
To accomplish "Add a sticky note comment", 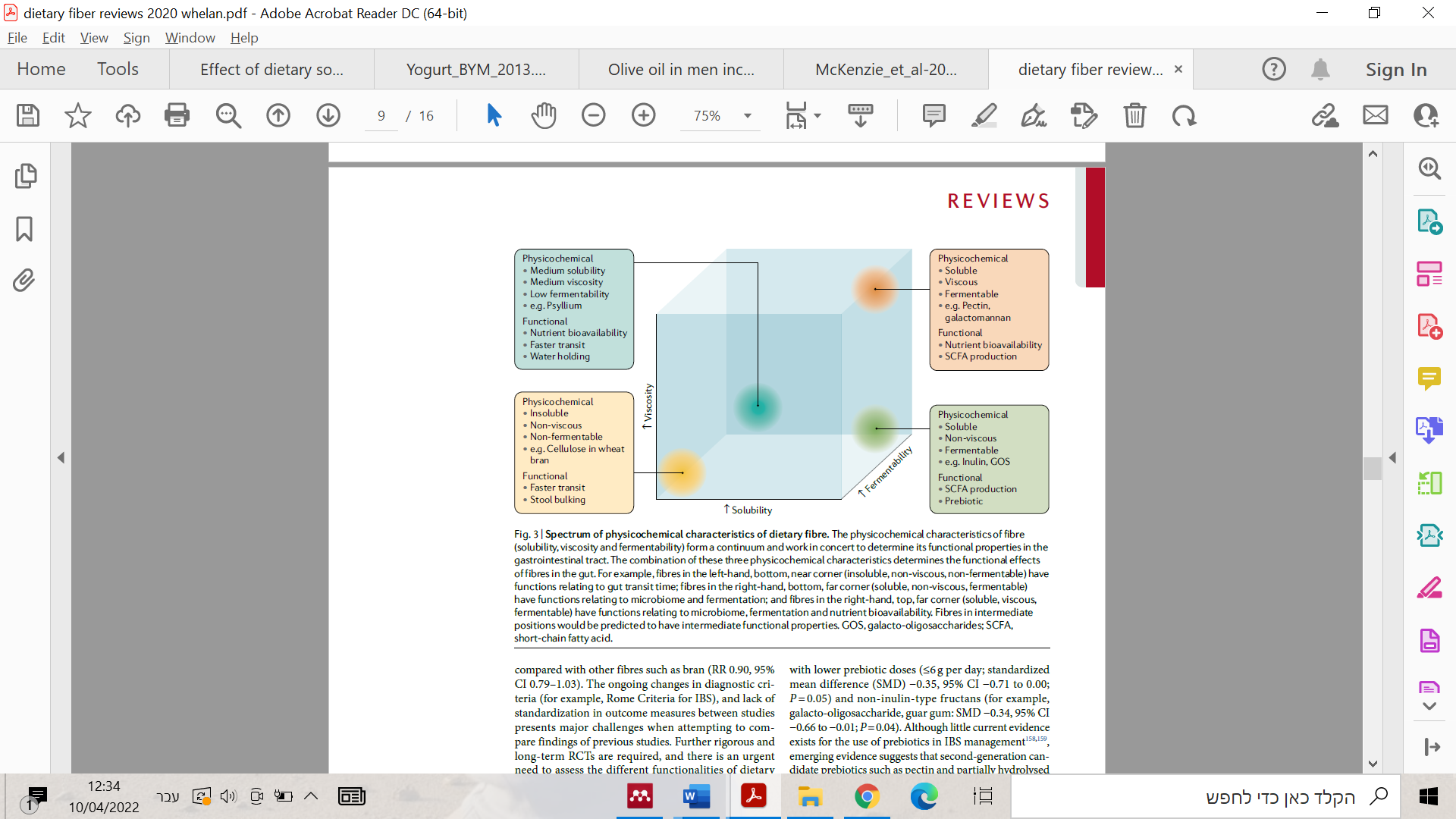I will (934, 115).
